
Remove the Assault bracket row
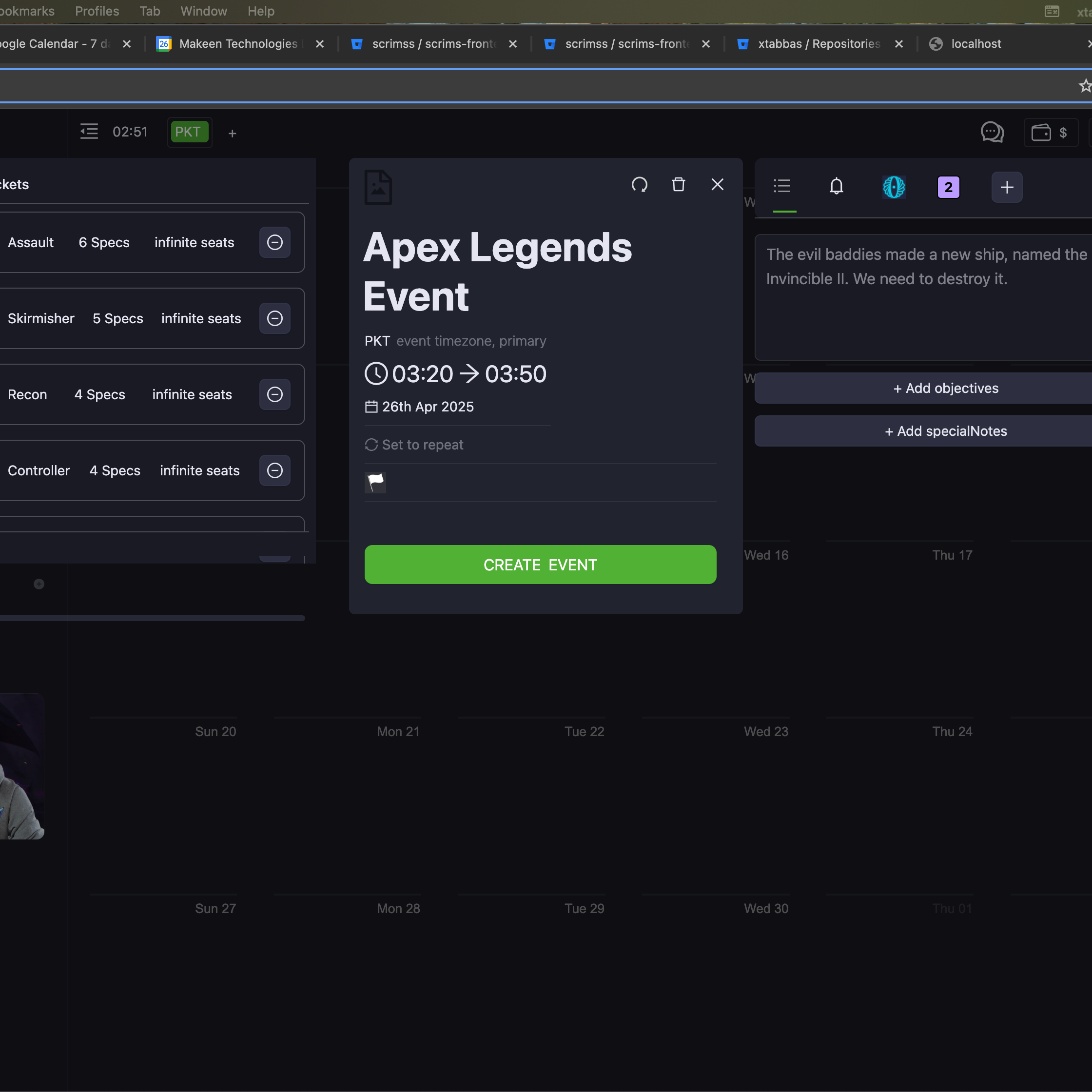(x=274, y=242)
